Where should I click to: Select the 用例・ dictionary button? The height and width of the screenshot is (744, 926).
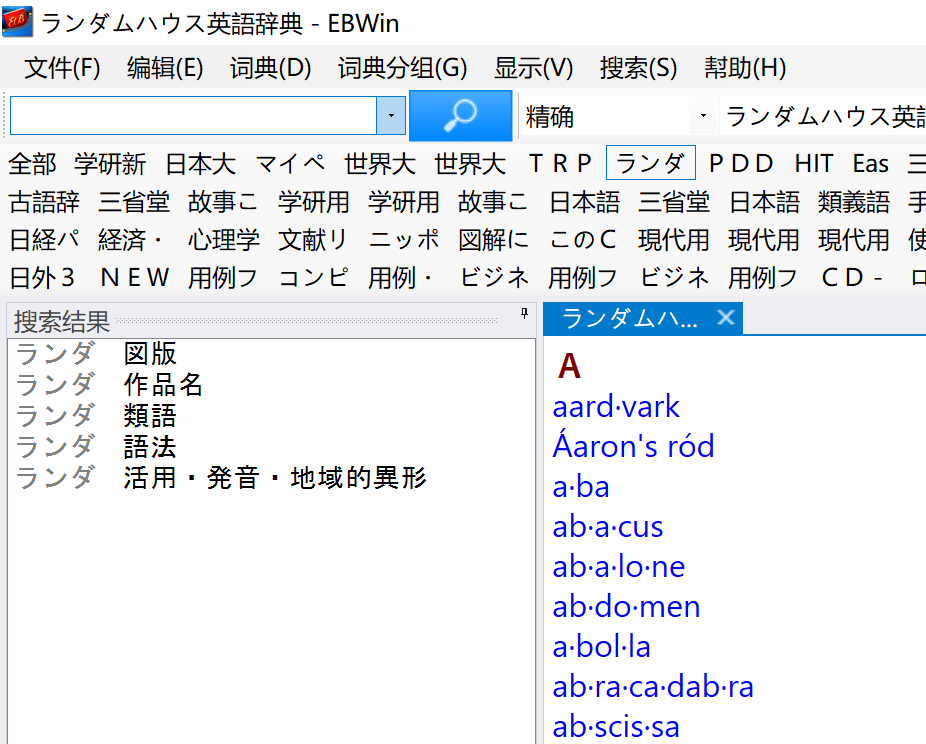[400, 278]
